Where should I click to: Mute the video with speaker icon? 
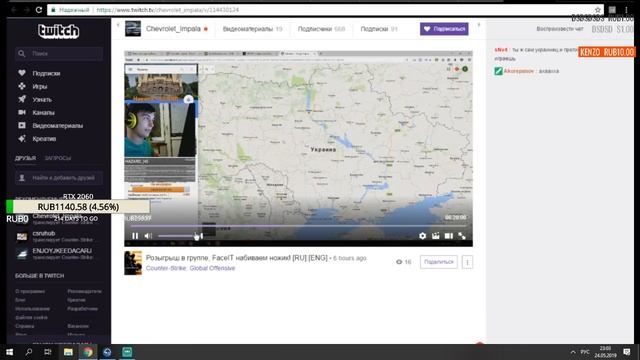[149, 236]
